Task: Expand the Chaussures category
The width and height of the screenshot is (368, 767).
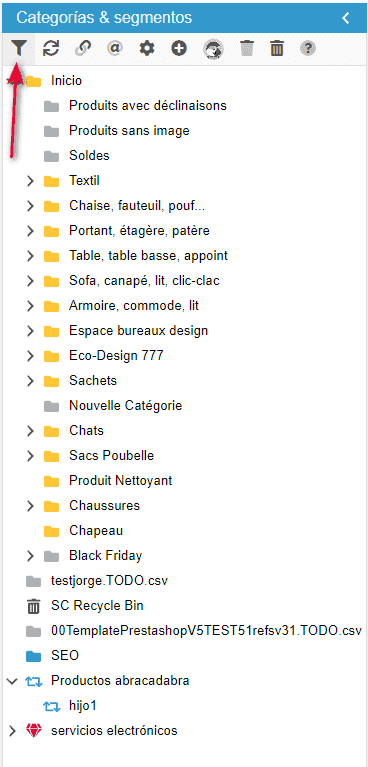Action: (30, 505)
